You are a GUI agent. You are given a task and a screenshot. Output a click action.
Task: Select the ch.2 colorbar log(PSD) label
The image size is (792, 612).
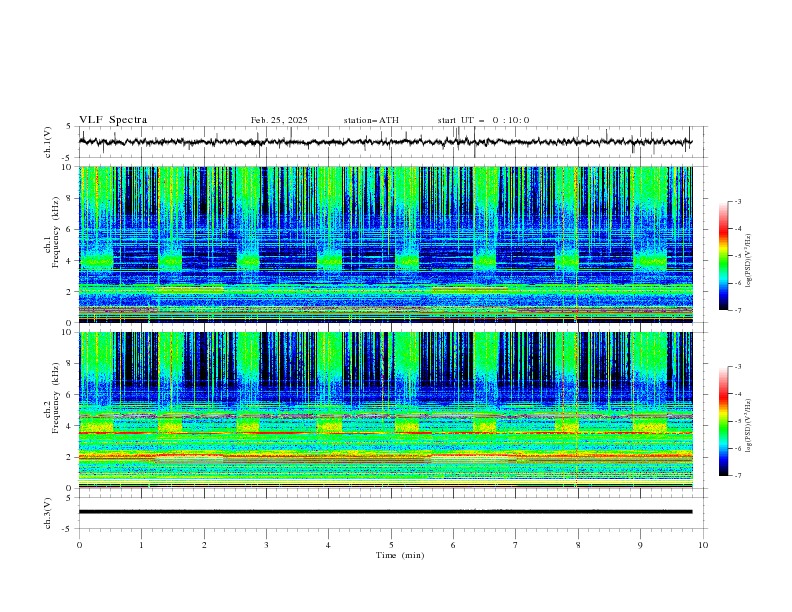point(749,426)
